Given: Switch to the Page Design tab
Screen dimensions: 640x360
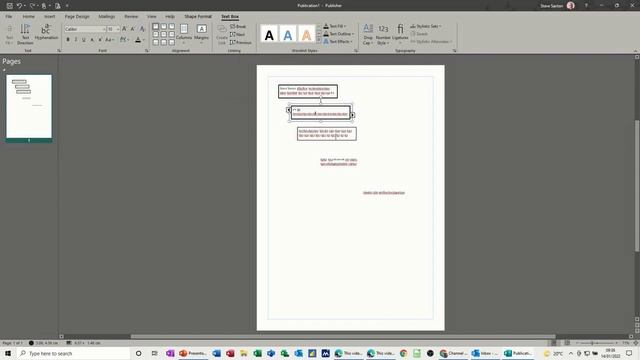Looking at the screenshot, I should [77, 17].
